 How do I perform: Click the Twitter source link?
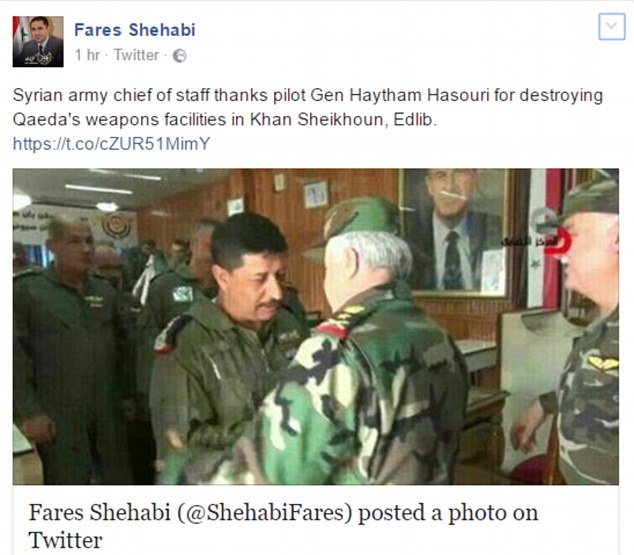point(136,55)
